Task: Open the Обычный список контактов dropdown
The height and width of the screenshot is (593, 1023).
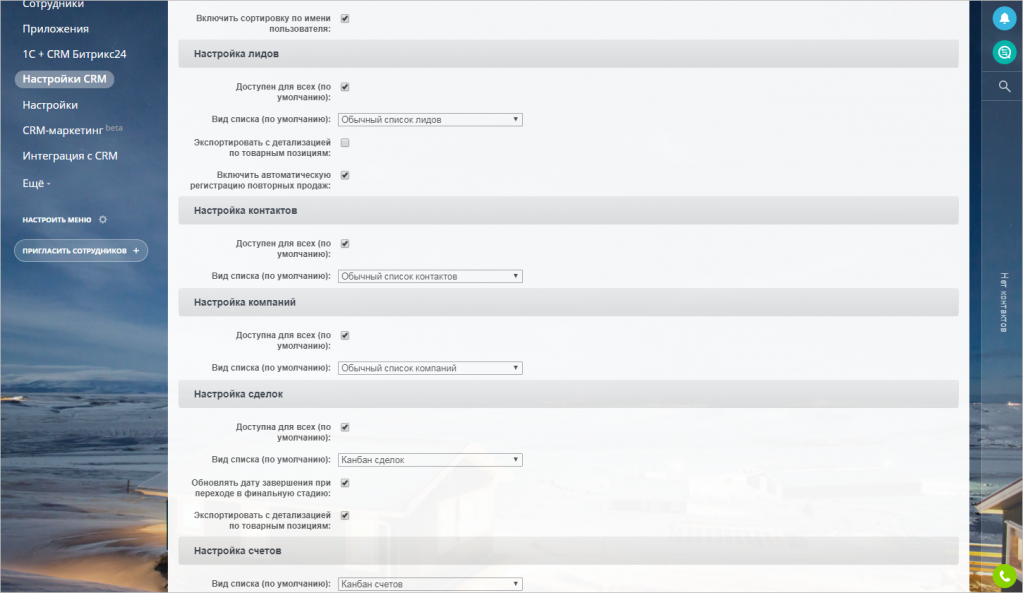Action: tap(430, 276)
